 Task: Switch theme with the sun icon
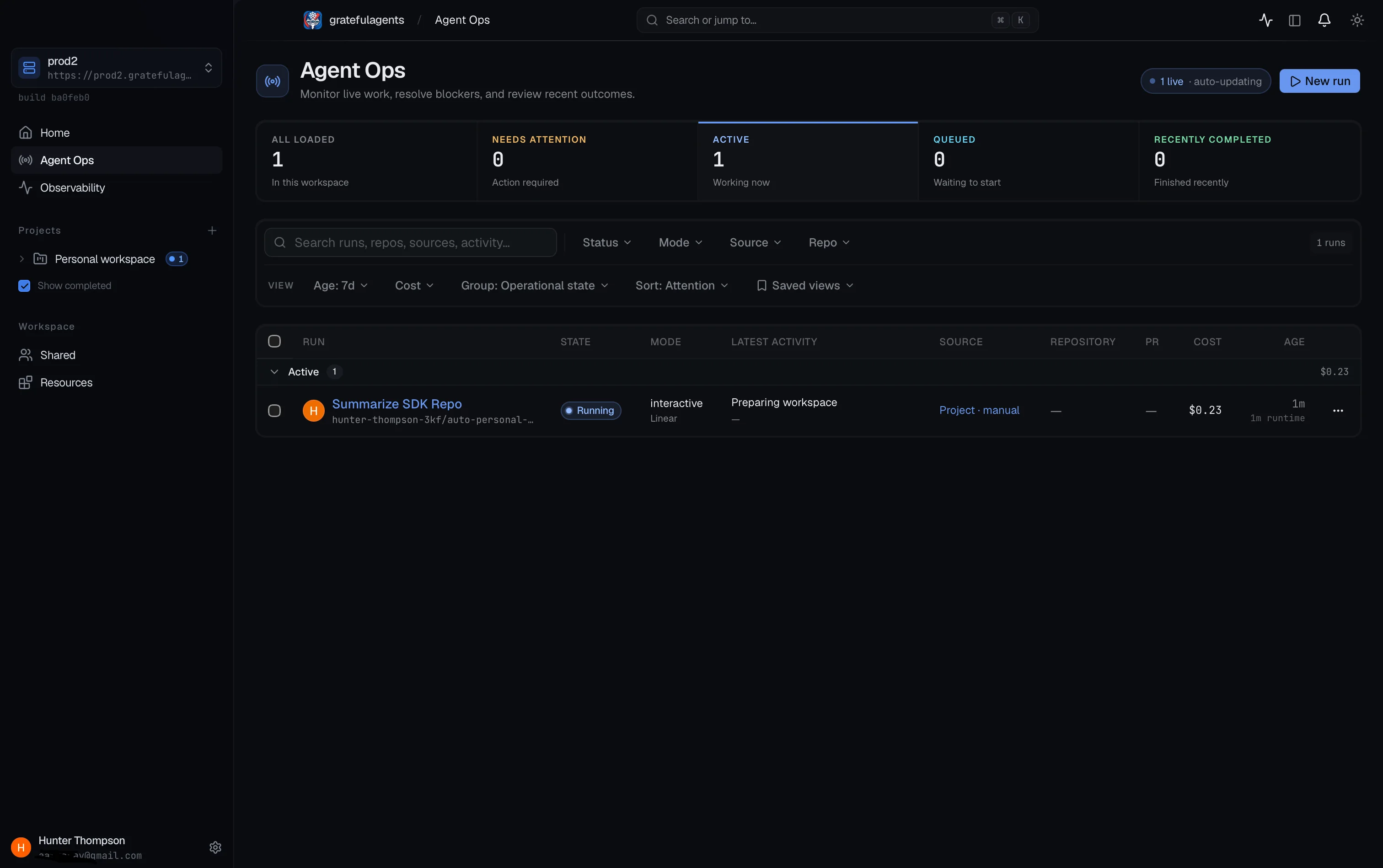1357,20
